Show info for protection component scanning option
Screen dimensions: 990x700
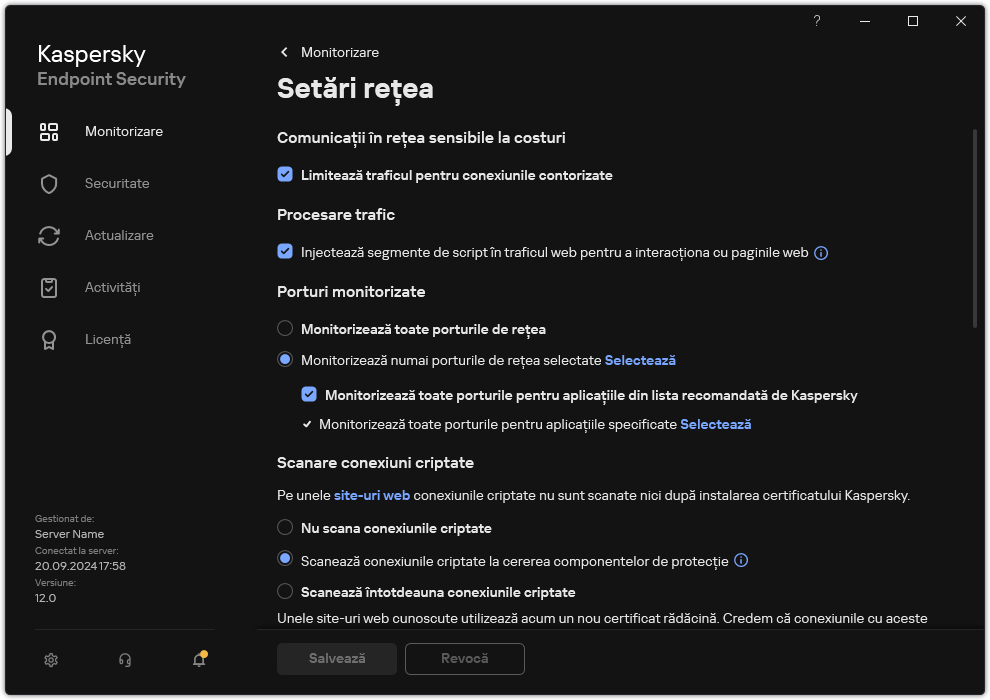coord(740,560)
